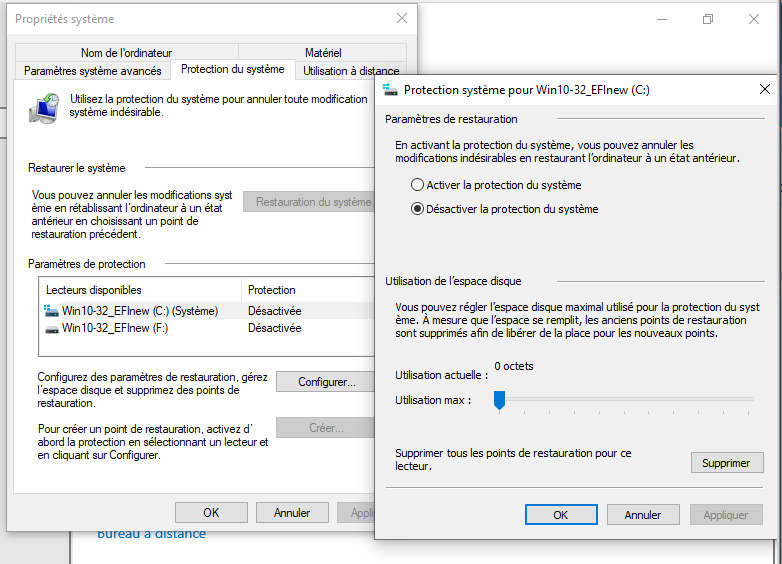Click Supprimer restore points button
782x564 pixels.
click(x=727, y=463)
